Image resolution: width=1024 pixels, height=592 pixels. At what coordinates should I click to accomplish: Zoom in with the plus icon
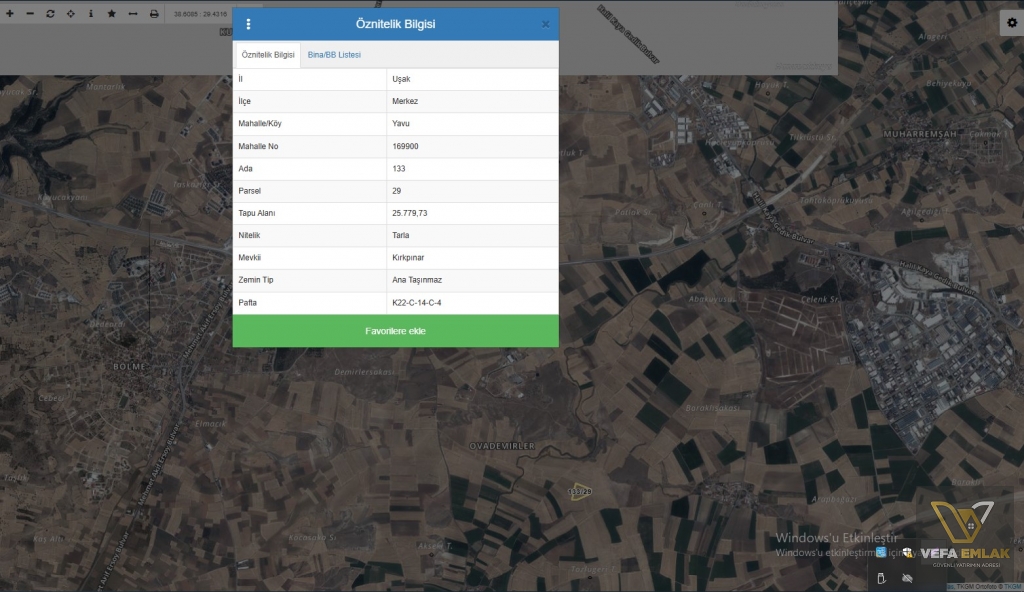(10, 14)
